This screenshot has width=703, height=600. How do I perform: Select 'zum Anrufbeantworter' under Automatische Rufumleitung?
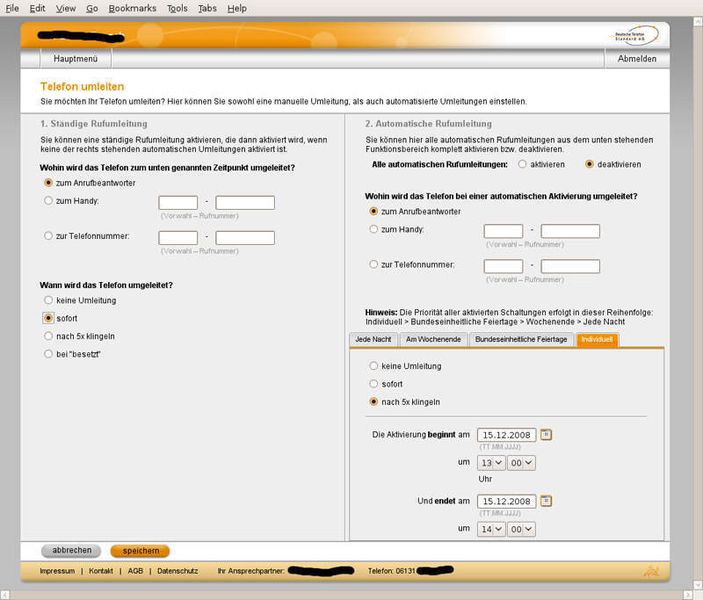coord(373,211)
